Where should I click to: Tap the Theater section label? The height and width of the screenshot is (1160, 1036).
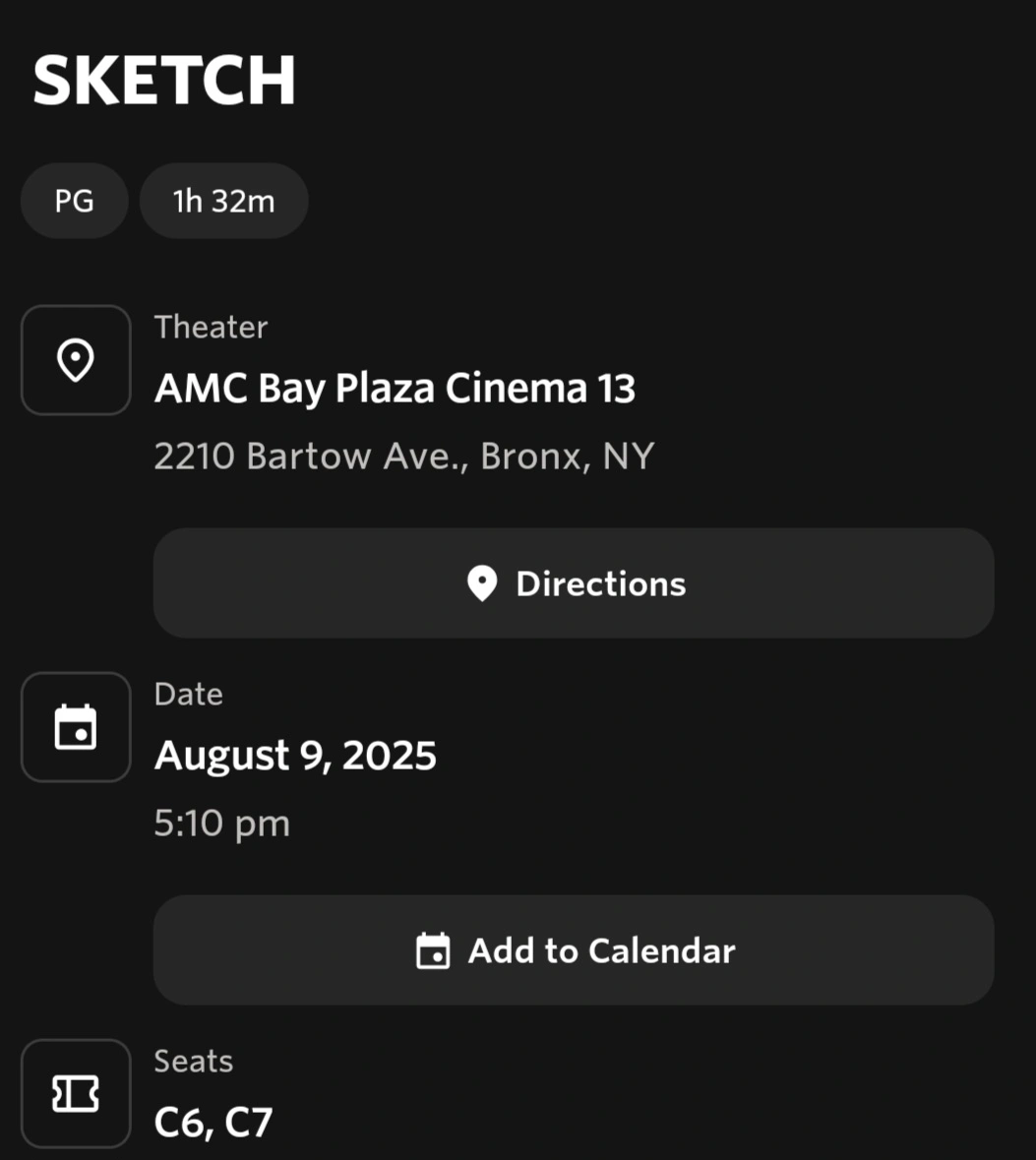tap(211, 327)
